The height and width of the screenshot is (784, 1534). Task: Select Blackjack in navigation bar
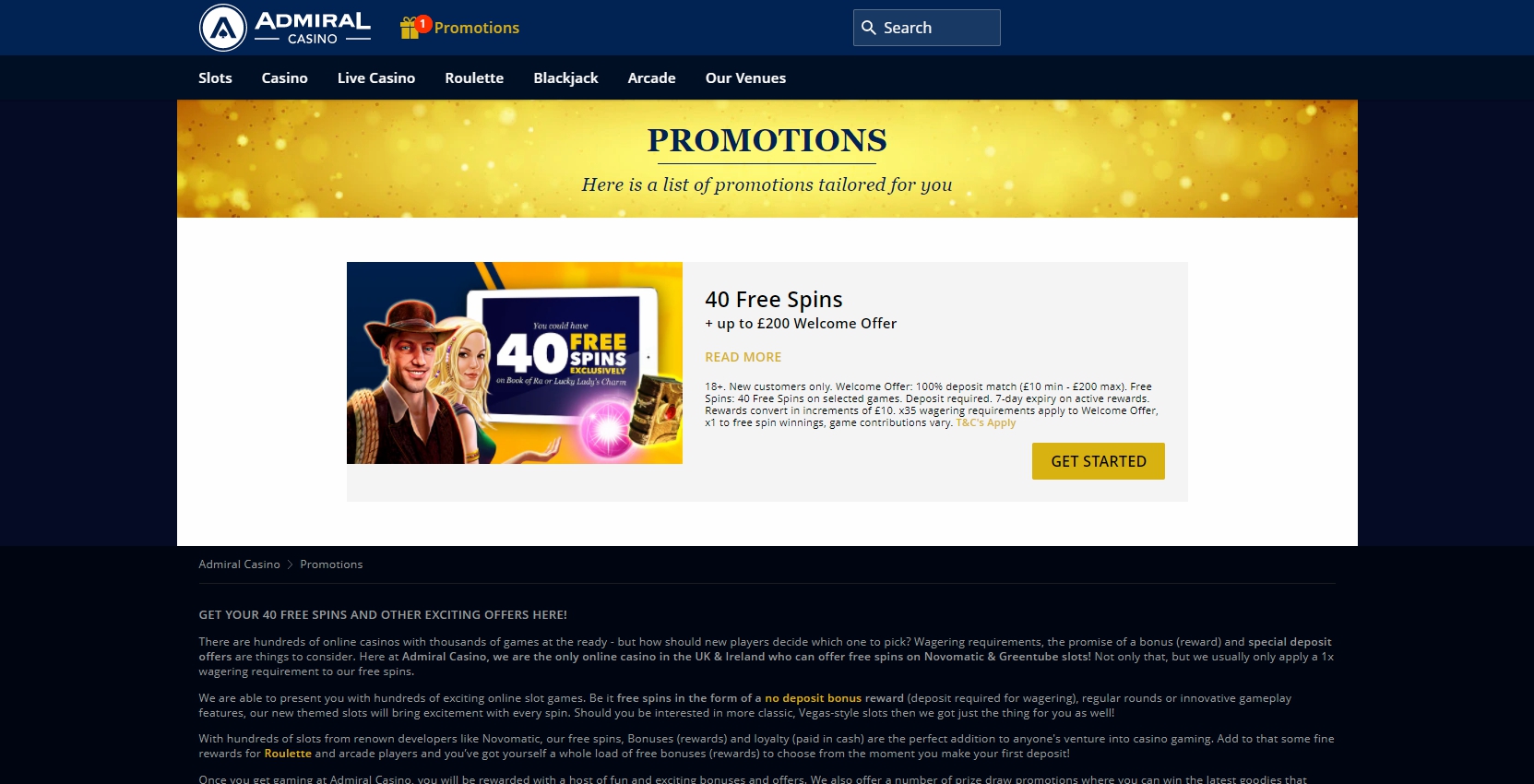(565, 78)
